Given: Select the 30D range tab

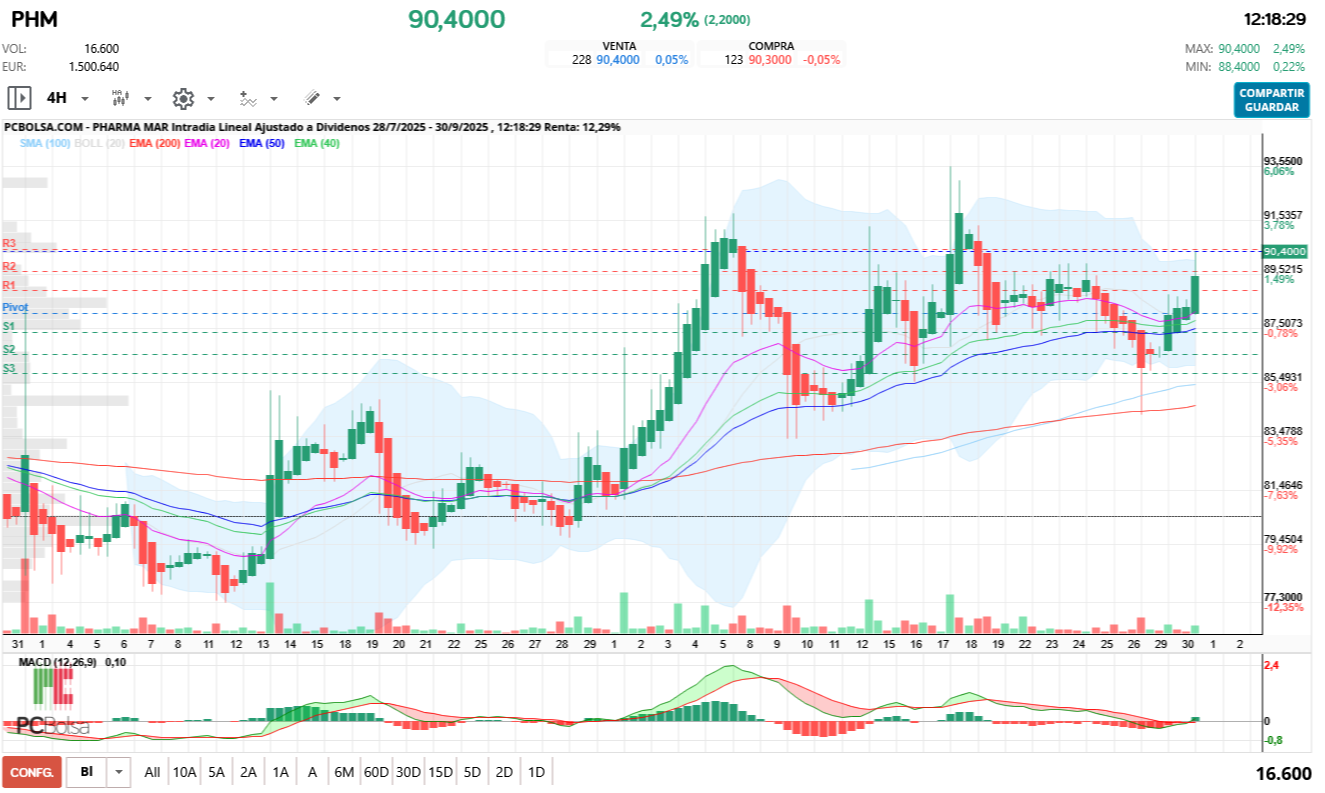Looking at the screenshot, I should coord(408,772).
